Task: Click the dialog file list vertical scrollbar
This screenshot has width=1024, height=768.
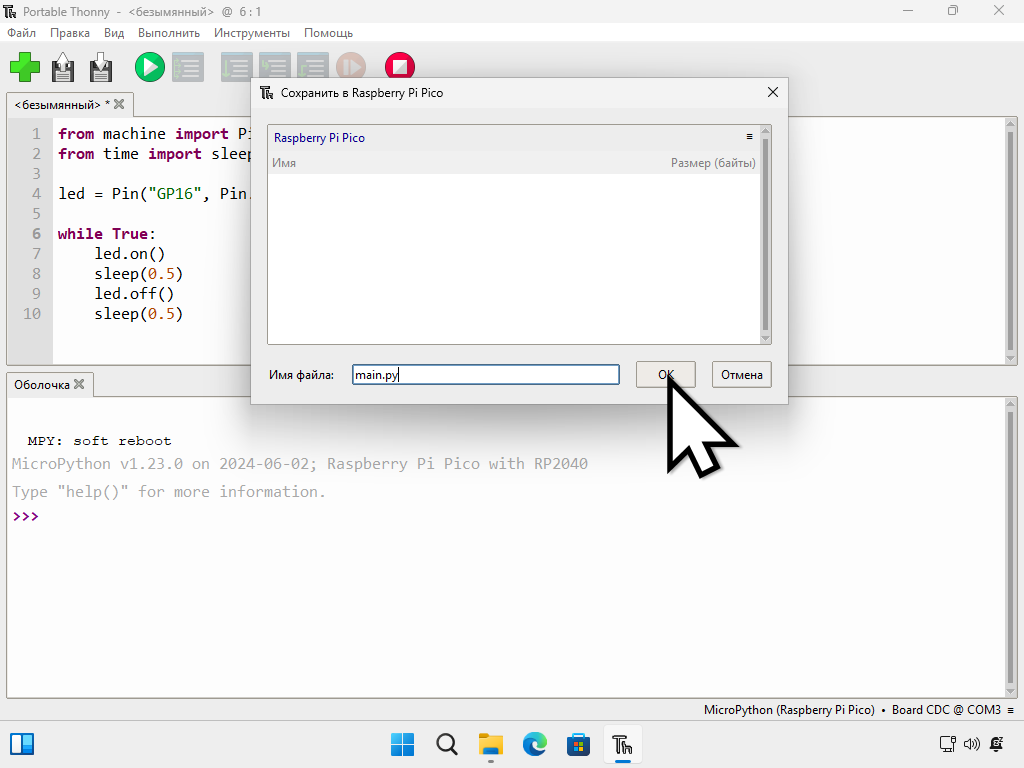Action: point(765,234)
